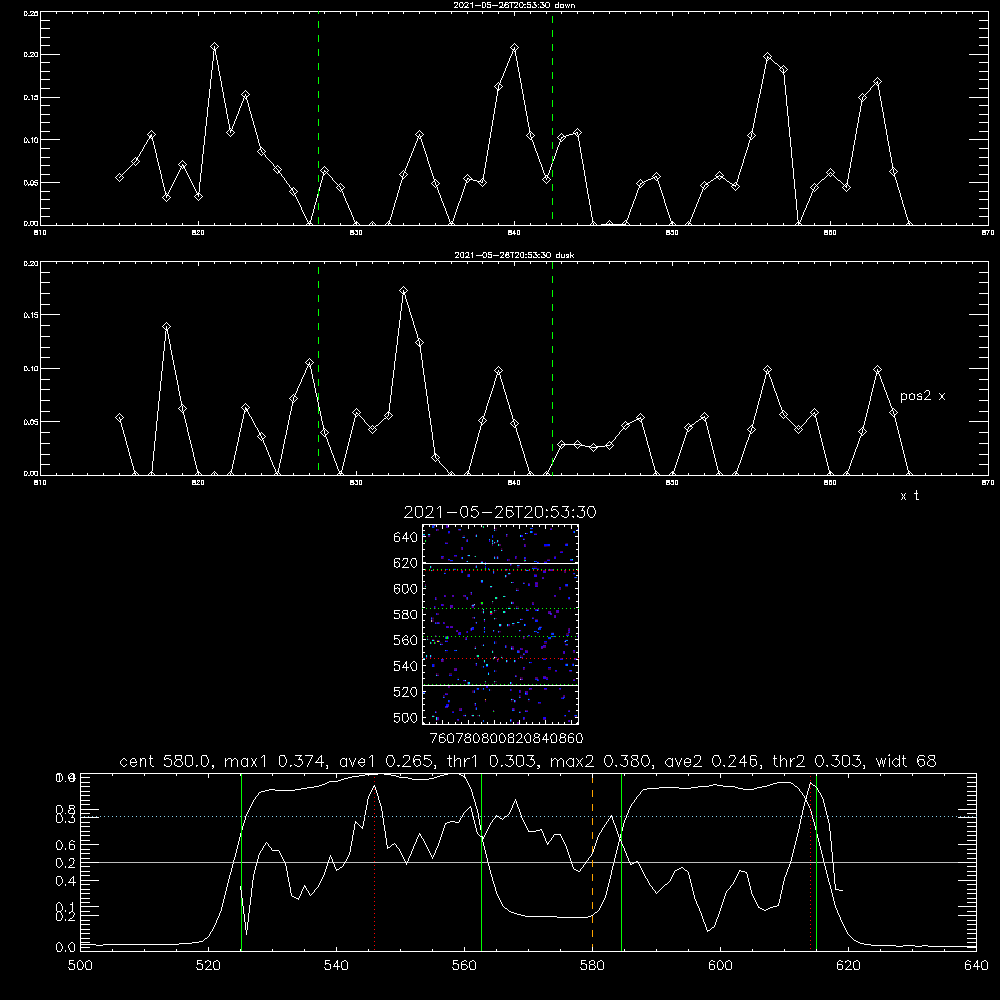The image size is (1000, 1000).
Task: Click the 'ave2 0.246' value in the bottom title
Action: 711,761
